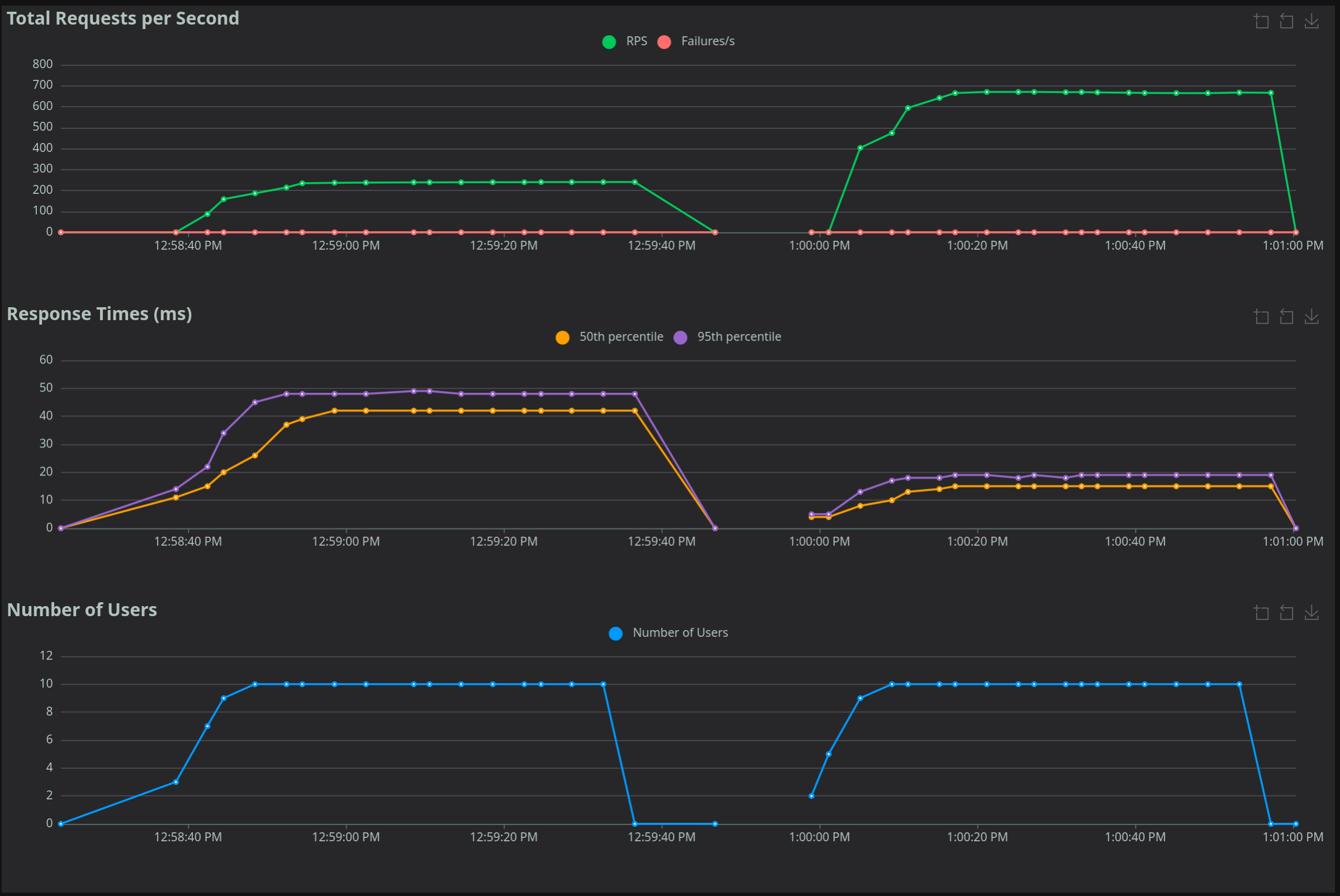
Task: Hide 95th percentile series via legend label
Action: (x=739, y=337)
